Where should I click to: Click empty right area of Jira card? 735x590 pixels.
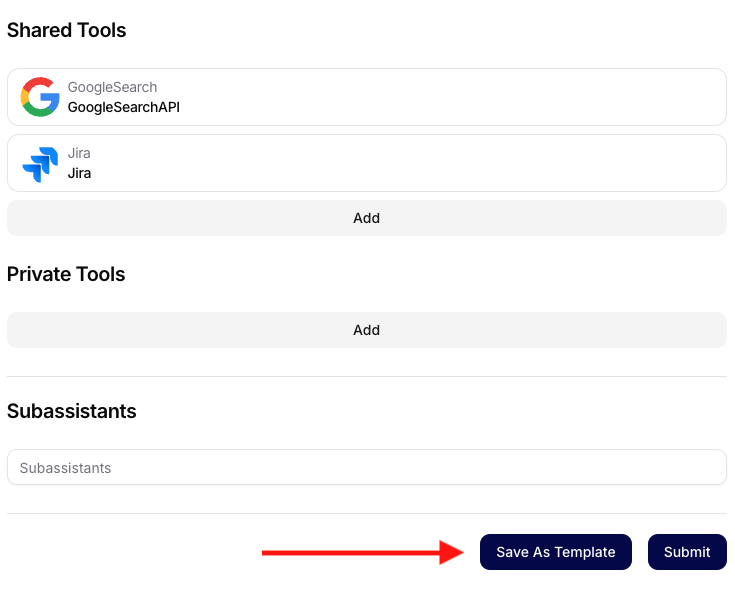pos(500,163)
